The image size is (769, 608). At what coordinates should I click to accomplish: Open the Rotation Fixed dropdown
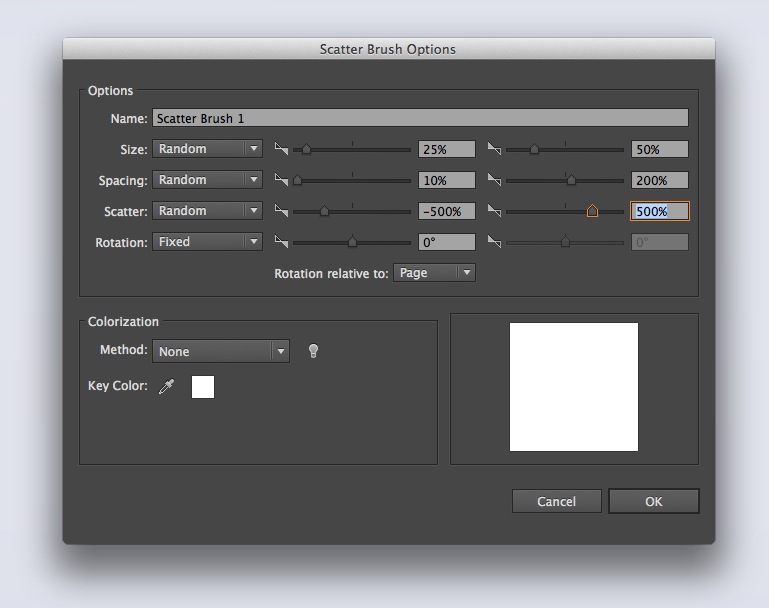[x=207, y=242]
